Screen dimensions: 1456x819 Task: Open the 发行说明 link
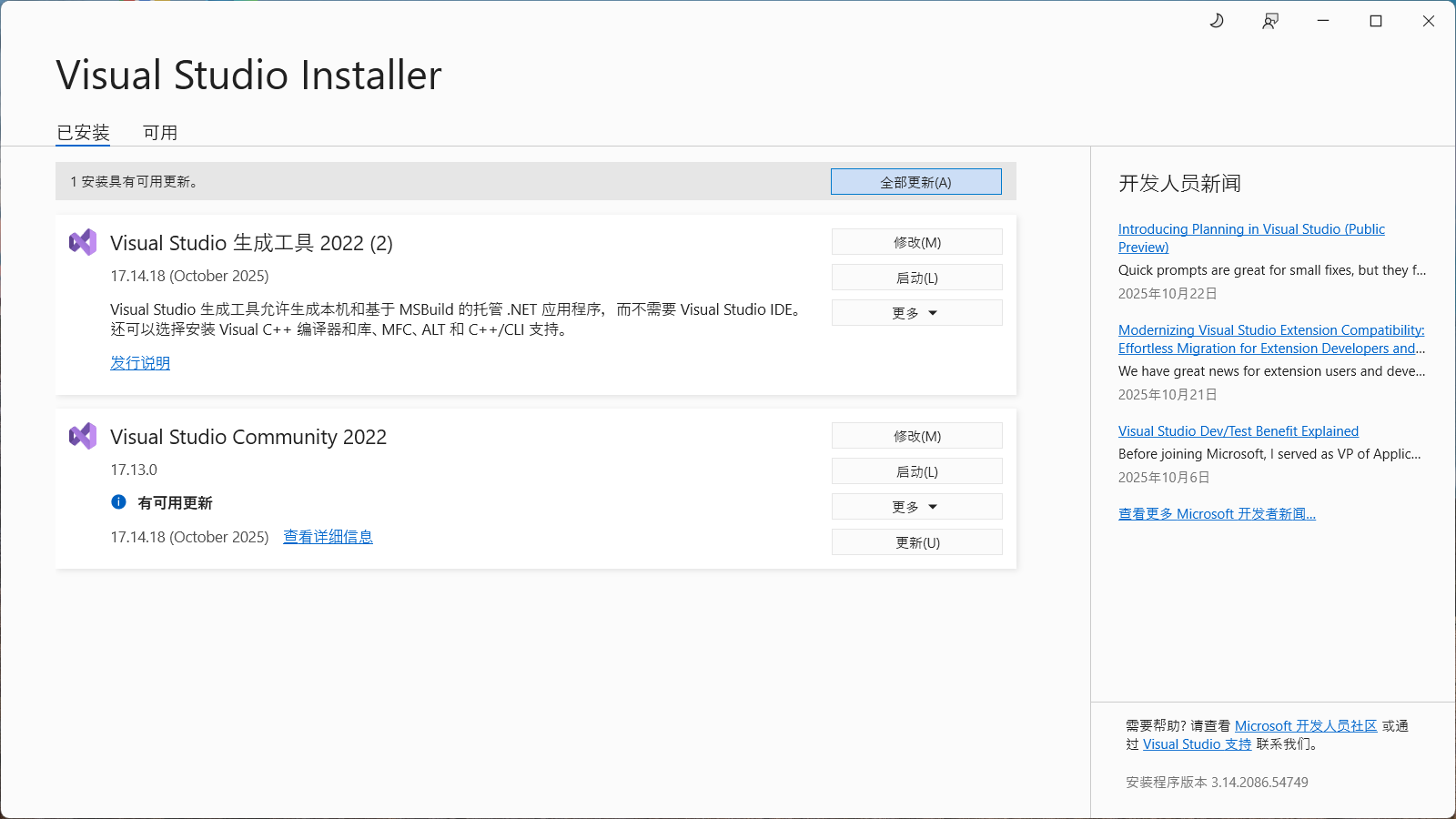(140, 363)
